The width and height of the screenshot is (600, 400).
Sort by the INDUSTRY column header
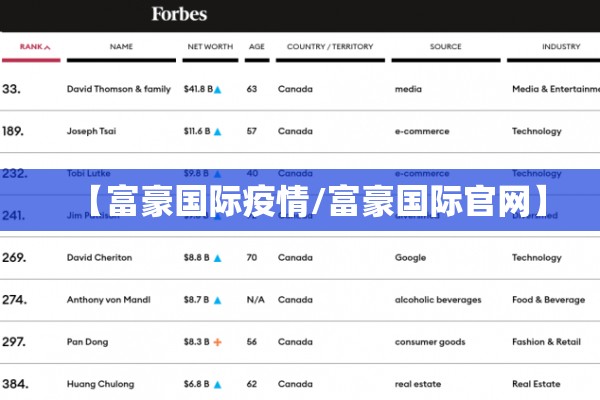pos(561,47)
